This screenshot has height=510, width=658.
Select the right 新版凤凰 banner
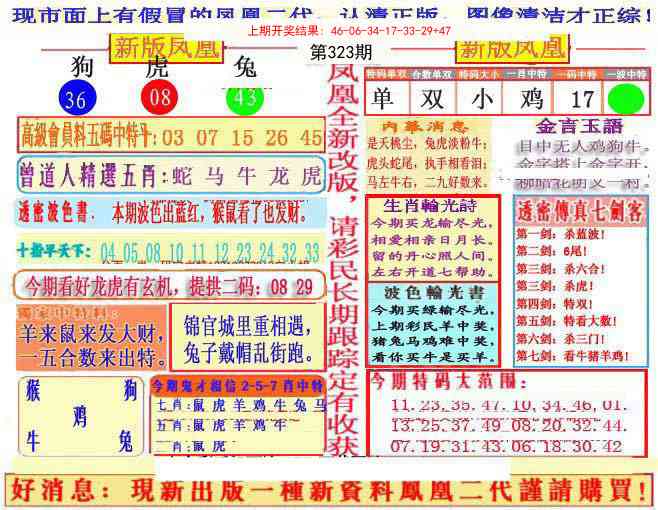click(x=510, y=47)
